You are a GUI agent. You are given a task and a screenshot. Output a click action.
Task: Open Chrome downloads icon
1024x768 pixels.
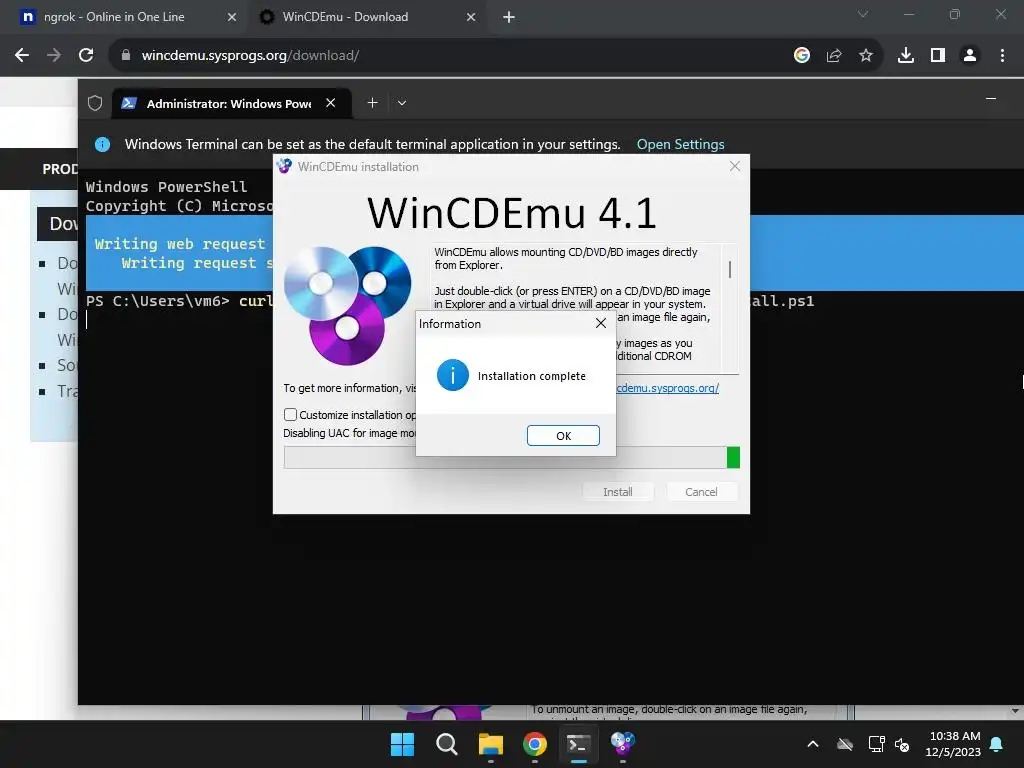tap(906, 56)
